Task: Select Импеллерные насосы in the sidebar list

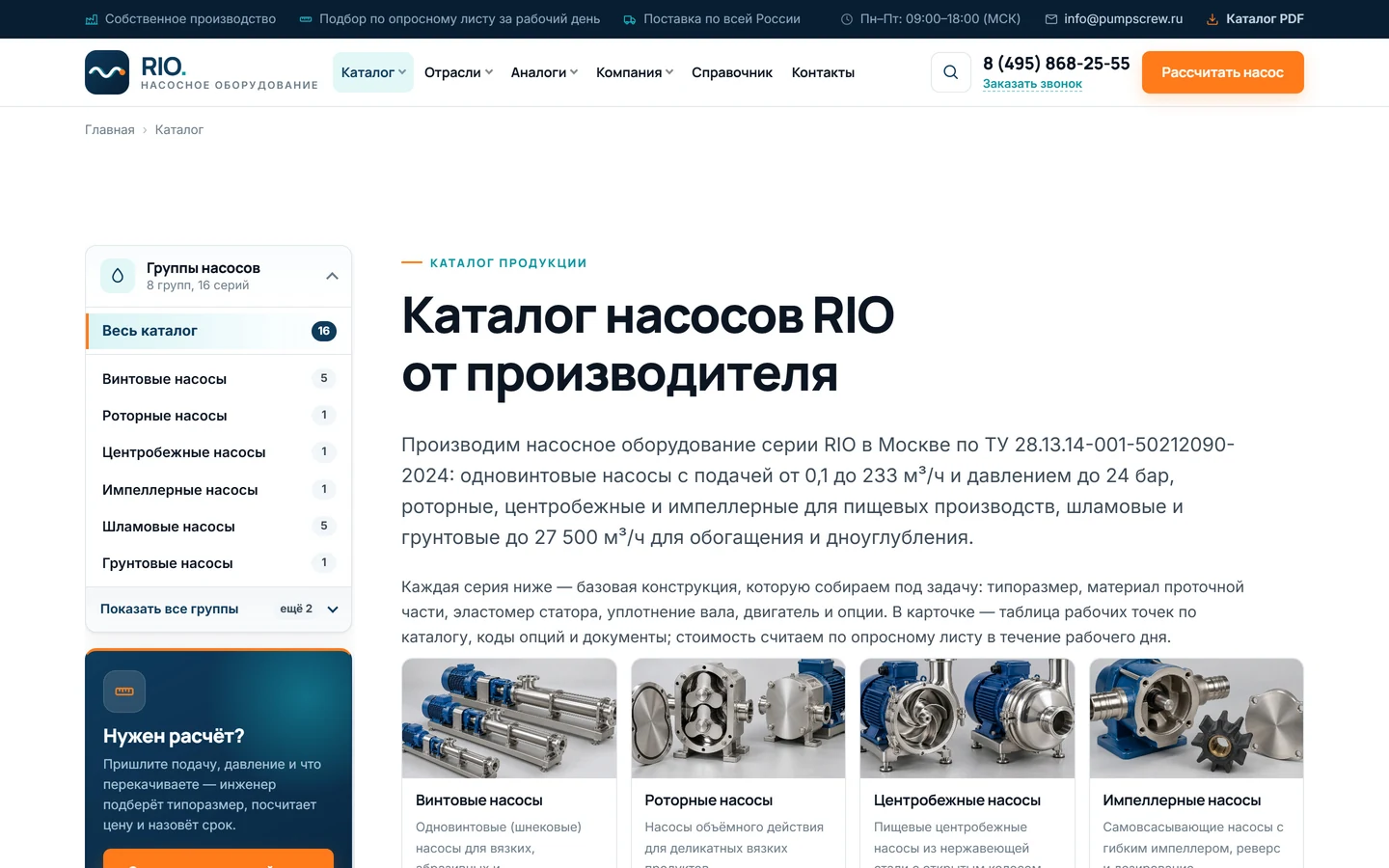Action: (219, 490)
